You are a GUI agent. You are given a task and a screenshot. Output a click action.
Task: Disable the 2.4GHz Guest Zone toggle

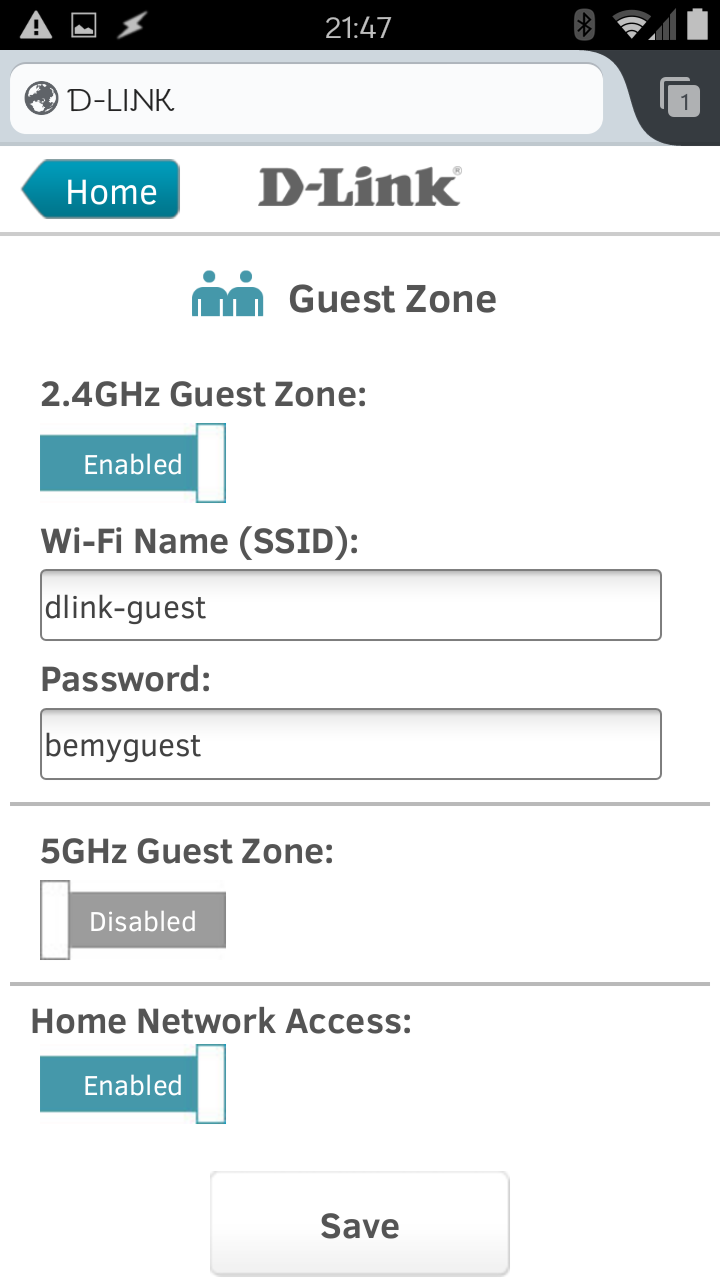pos(133,463)
